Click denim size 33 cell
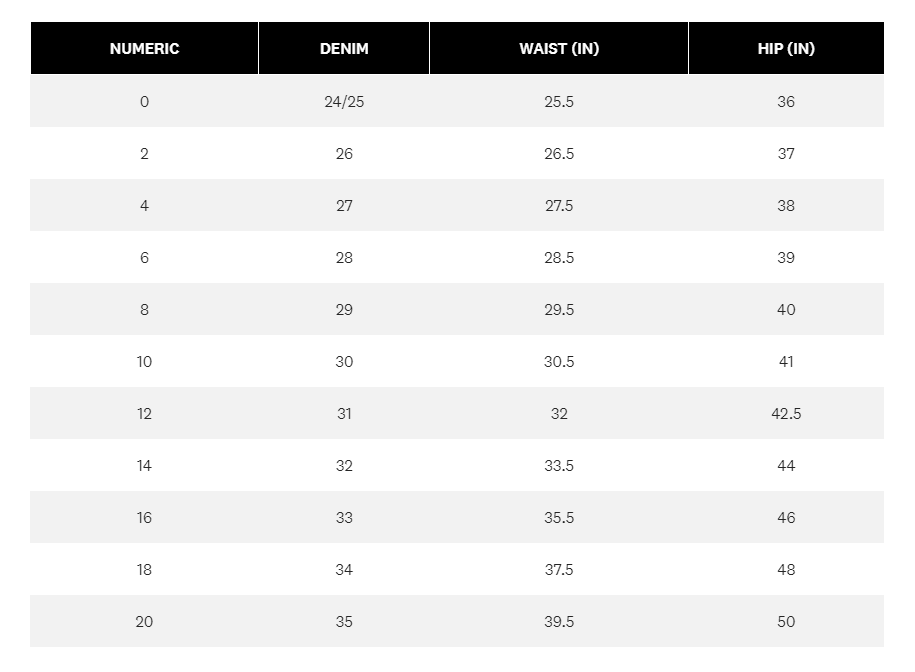The image size is (915, 672). pyautogui.click(x=344, y=517)
